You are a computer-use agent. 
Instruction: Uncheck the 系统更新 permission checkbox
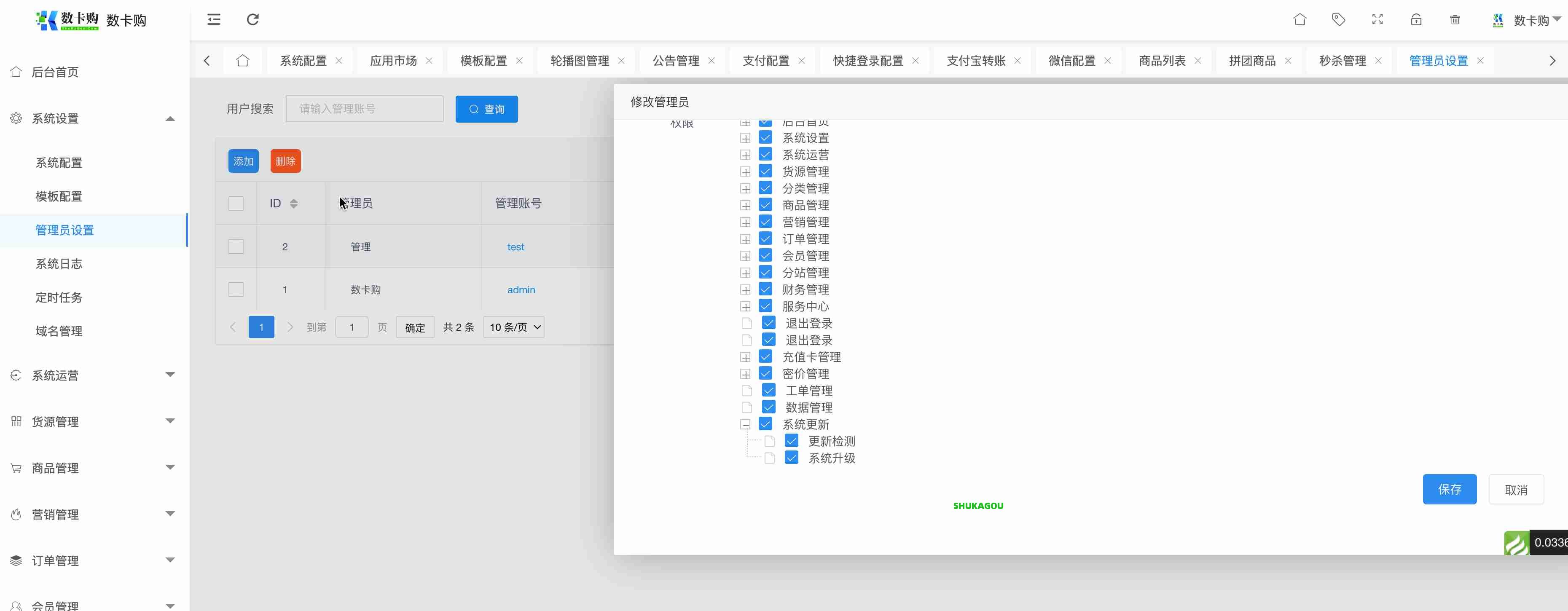click(765, 424)
